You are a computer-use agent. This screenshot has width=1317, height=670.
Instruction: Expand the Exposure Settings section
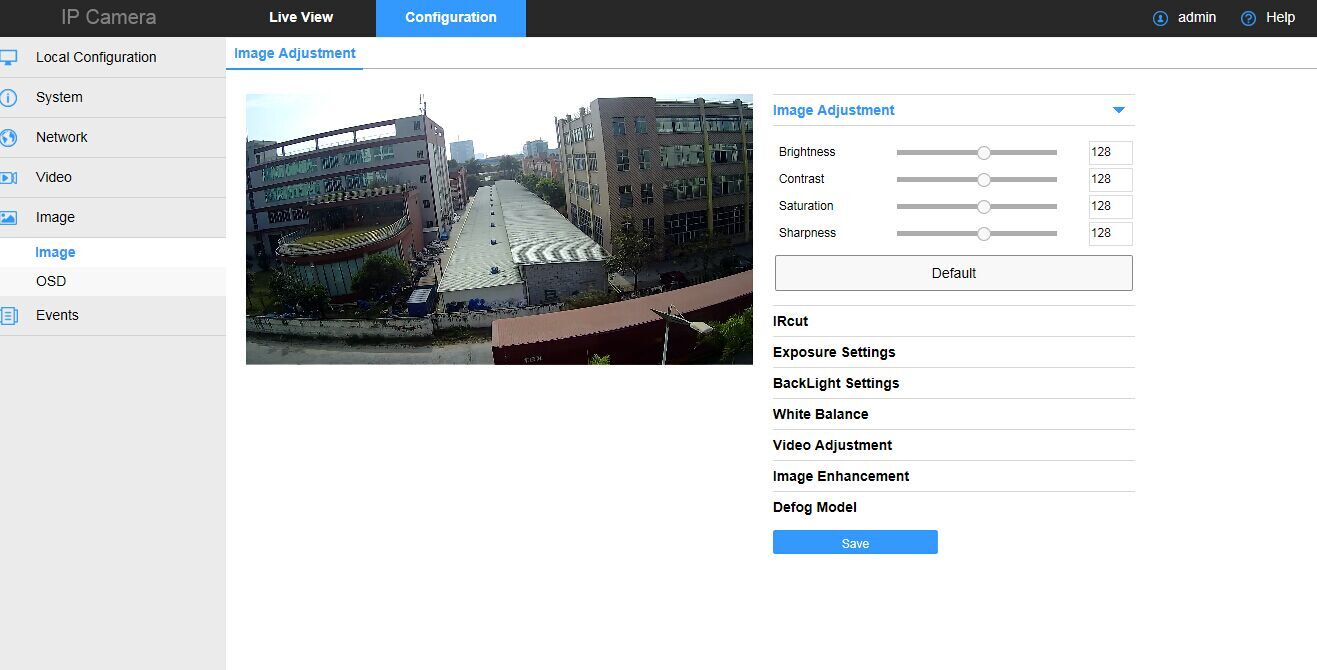point(833,352)
